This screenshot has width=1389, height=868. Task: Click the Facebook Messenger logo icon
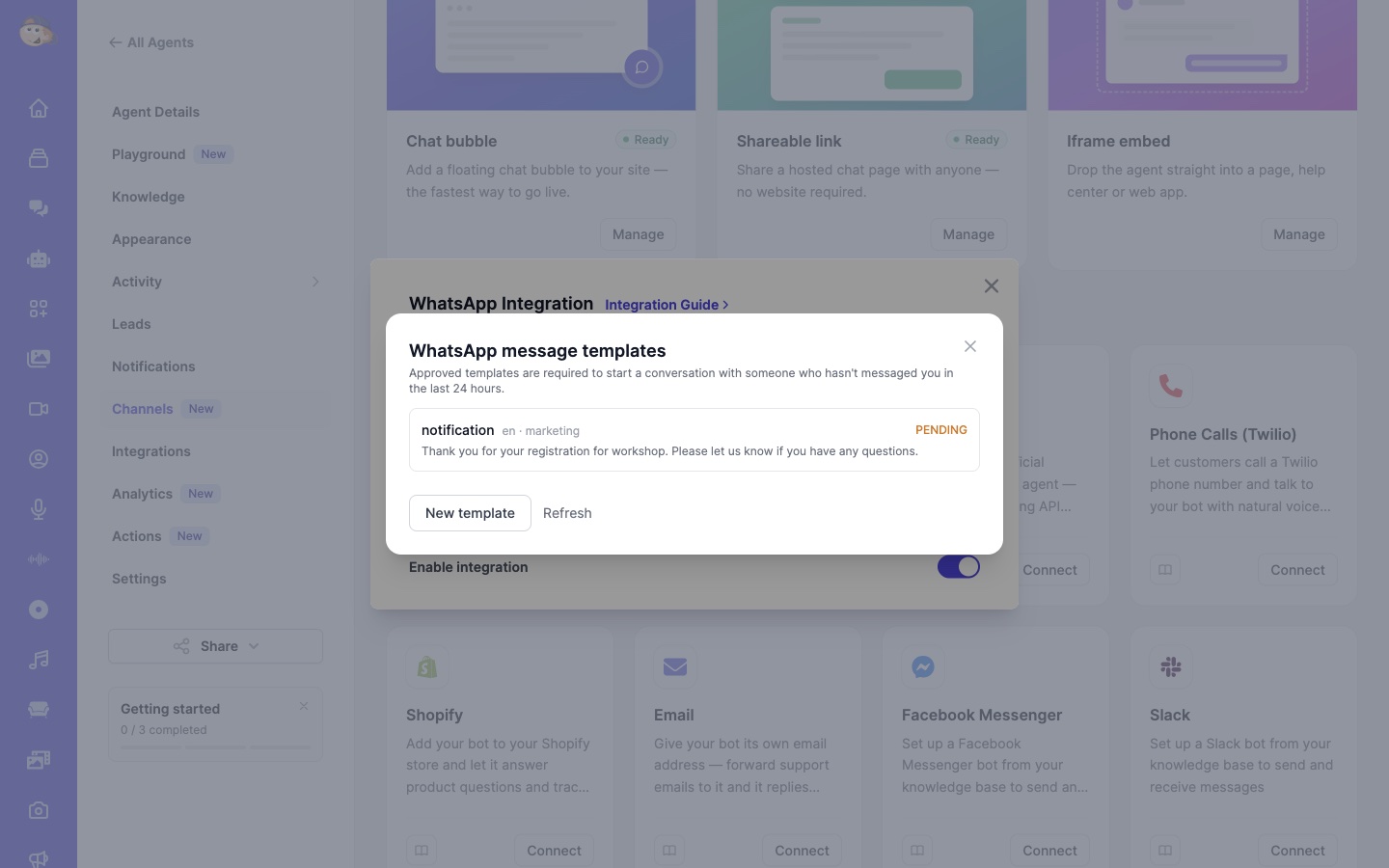923,666
